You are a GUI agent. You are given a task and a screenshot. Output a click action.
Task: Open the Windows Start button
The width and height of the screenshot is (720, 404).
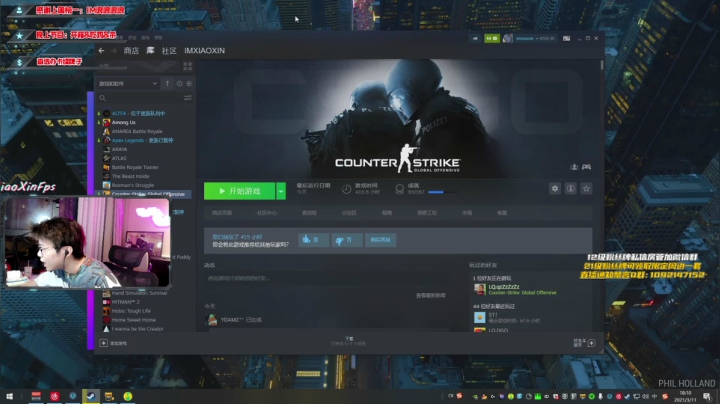(9, 396)
